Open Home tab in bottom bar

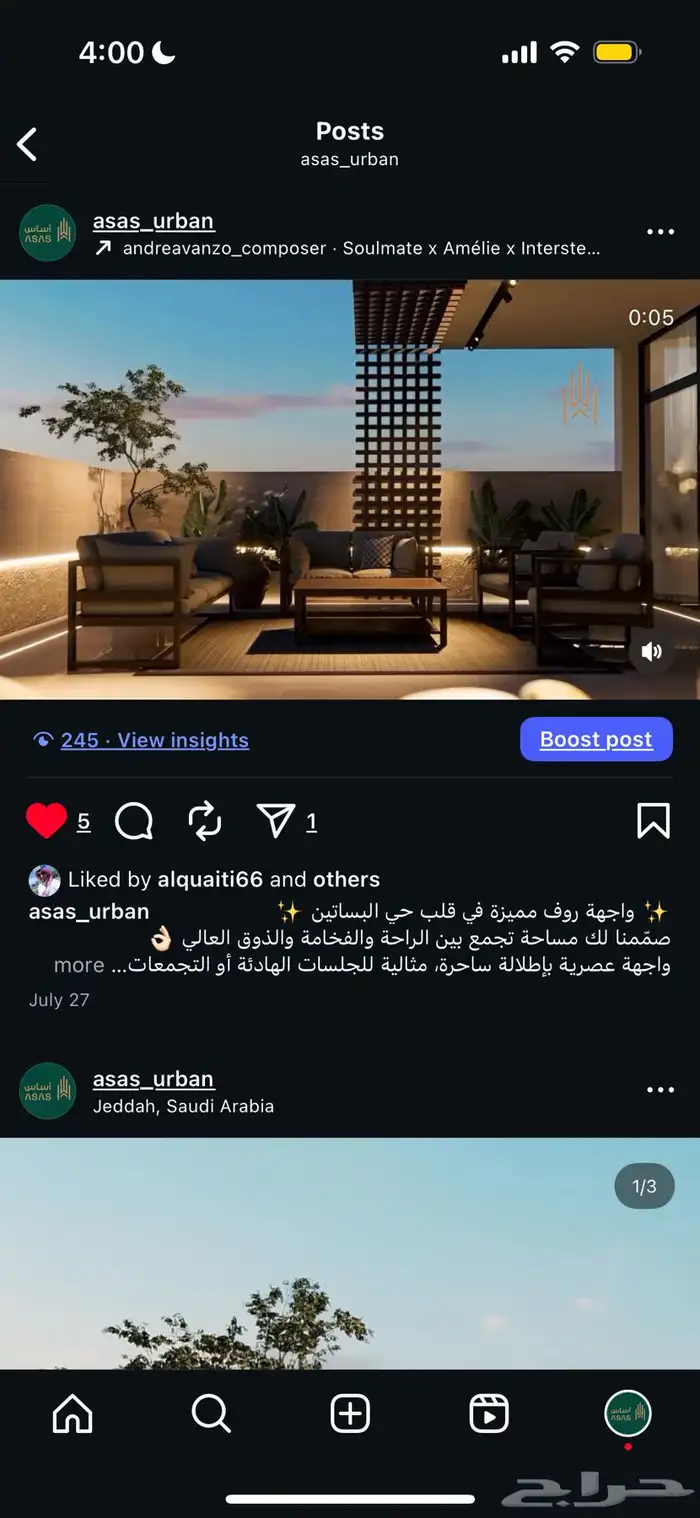click(x=72, y=1414)
